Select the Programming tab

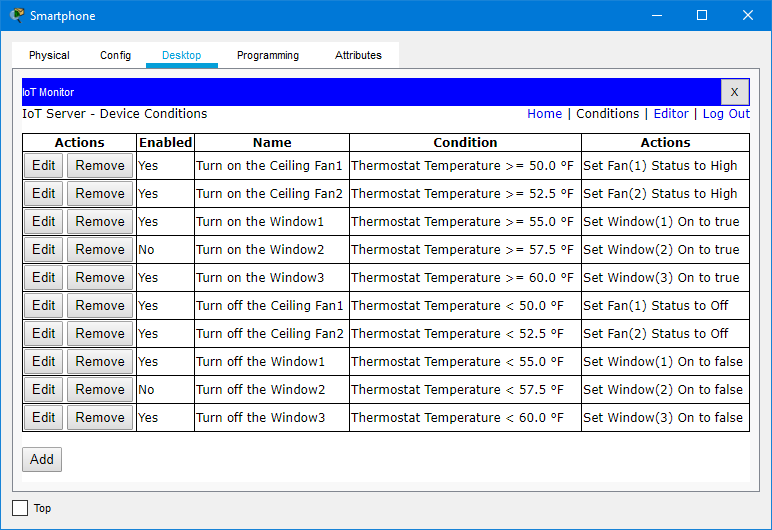(x=267, y=56)
